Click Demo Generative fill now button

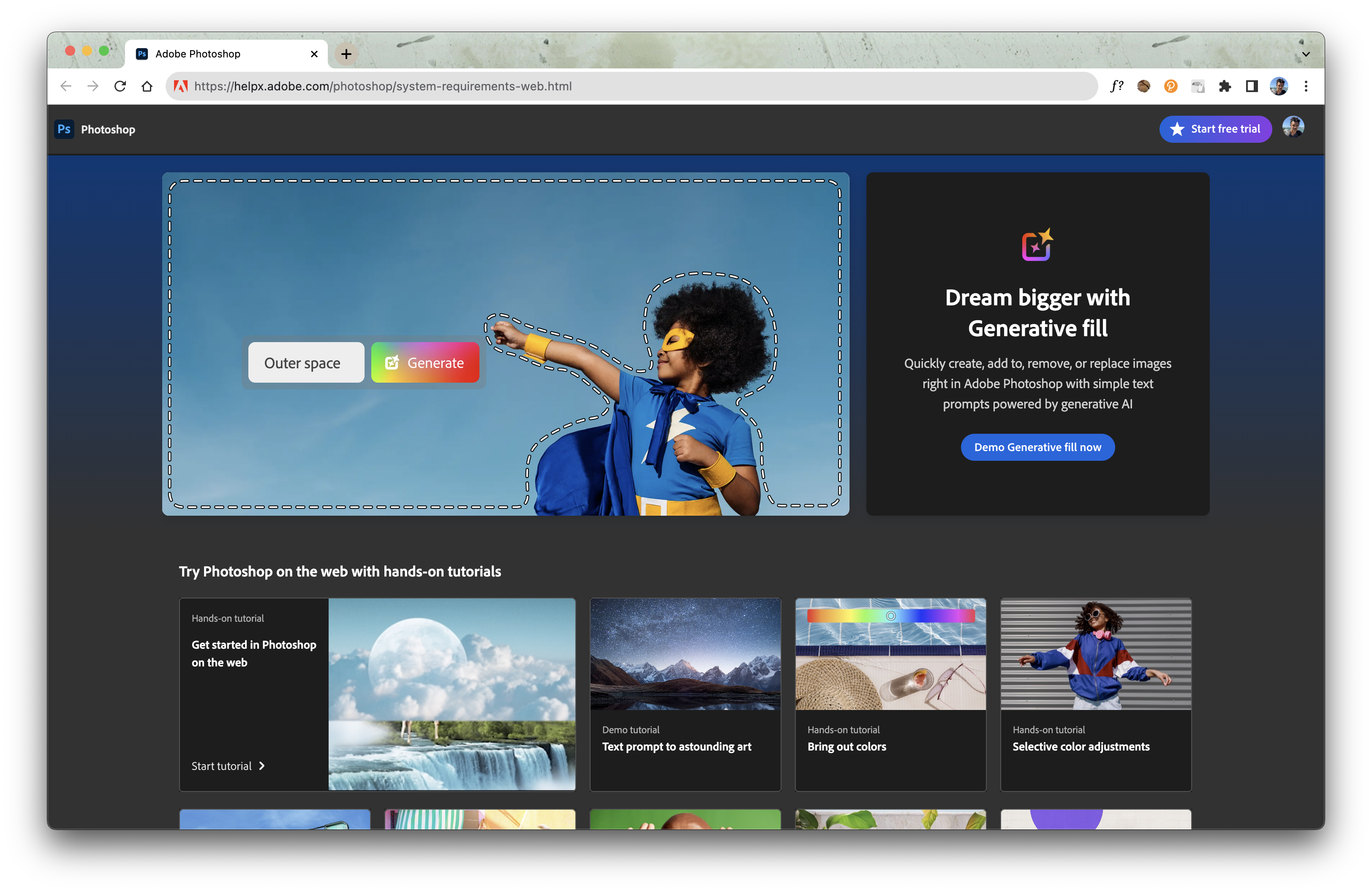tap(1037, 447)
